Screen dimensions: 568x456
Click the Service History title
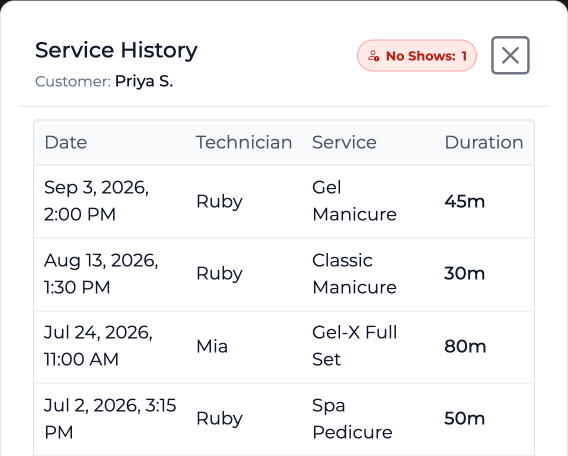(x=116, y=50)
